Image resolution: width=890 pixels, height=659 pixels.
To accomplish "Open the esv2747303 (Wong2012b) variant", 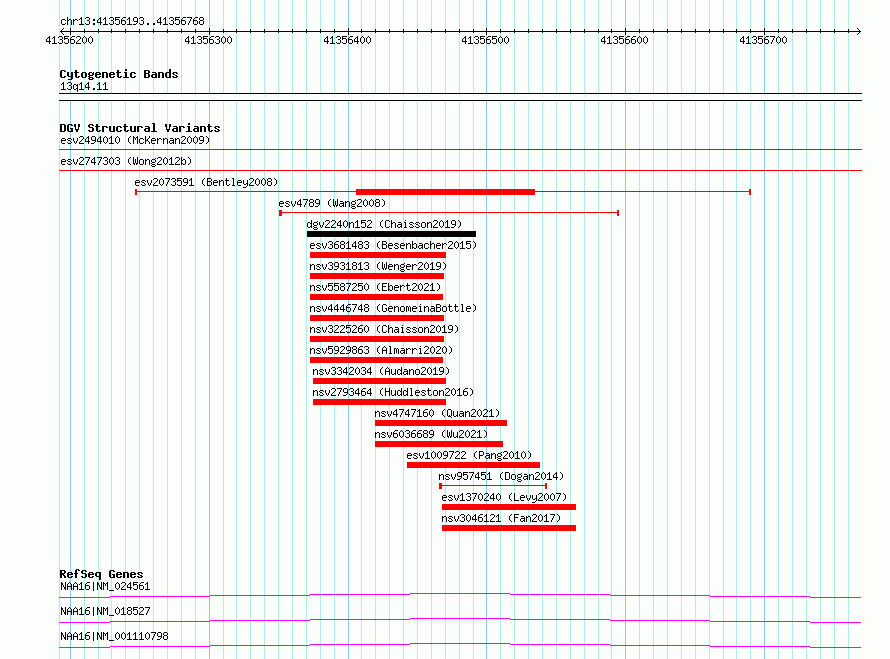I will pos(126,161).
